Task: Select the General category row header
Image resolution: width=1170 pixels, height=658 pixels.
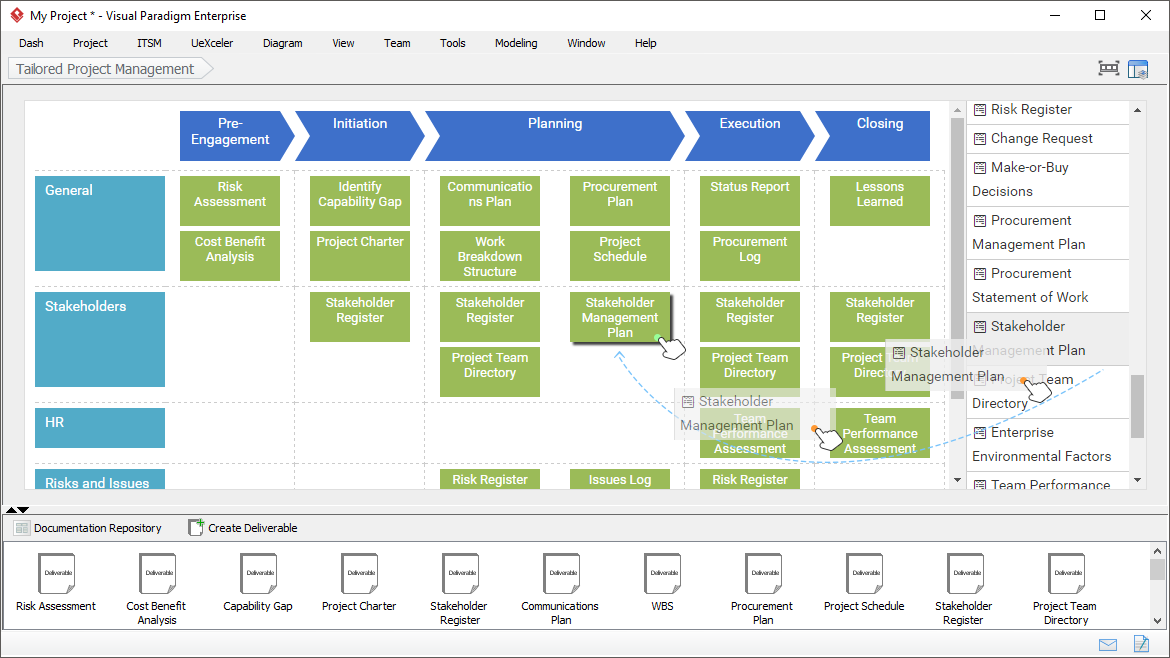Action: (x=100, y=223)
